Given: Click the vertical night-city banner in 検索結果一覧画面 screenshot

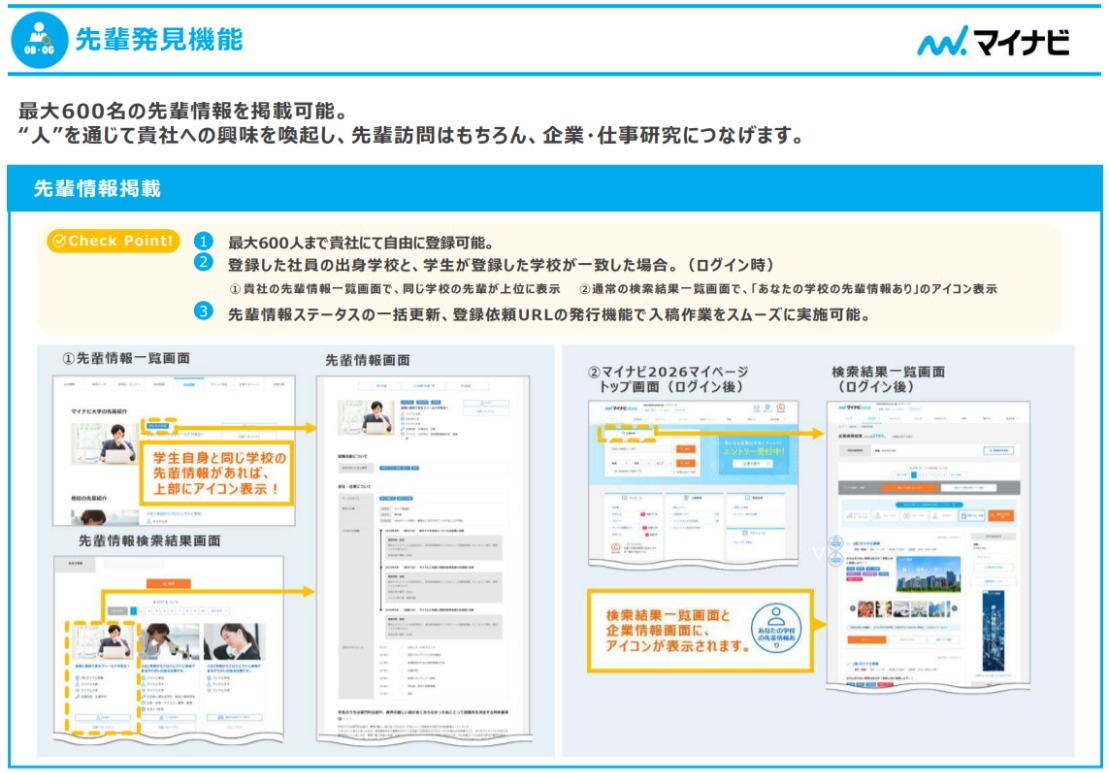Looking at the screenshot, I should click(993, 630).
